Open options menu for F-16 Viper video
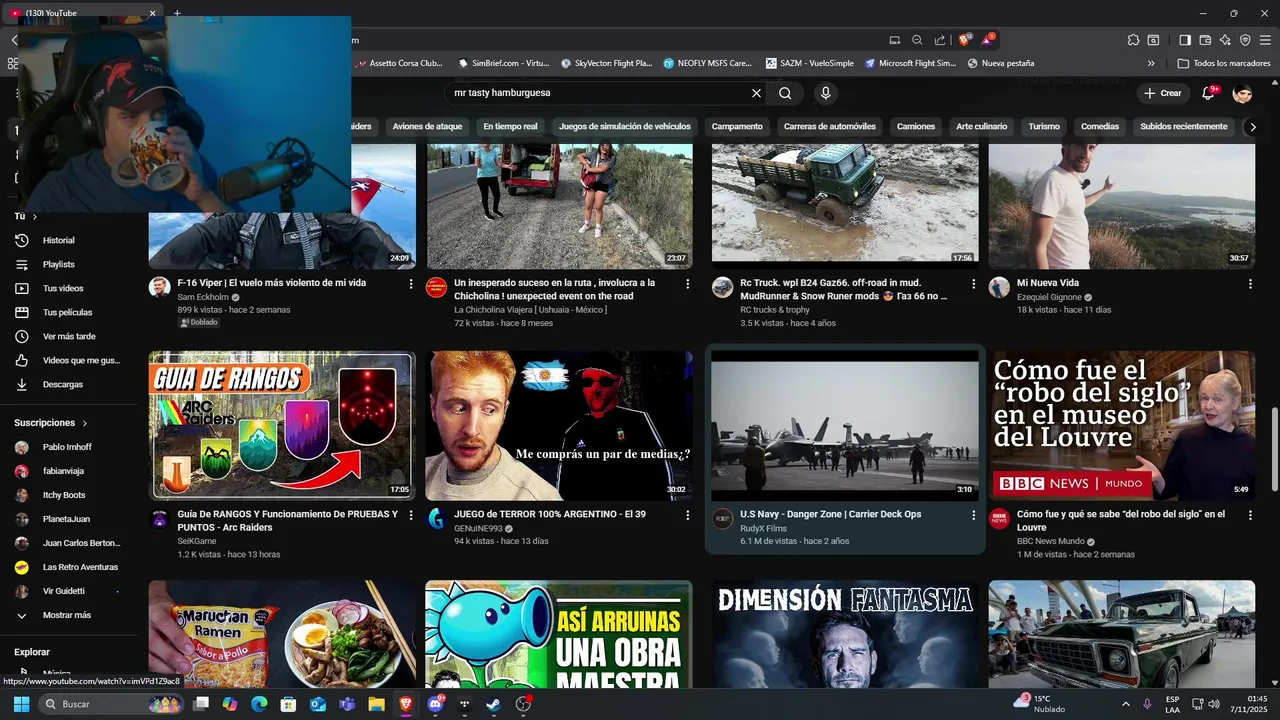 411,284
